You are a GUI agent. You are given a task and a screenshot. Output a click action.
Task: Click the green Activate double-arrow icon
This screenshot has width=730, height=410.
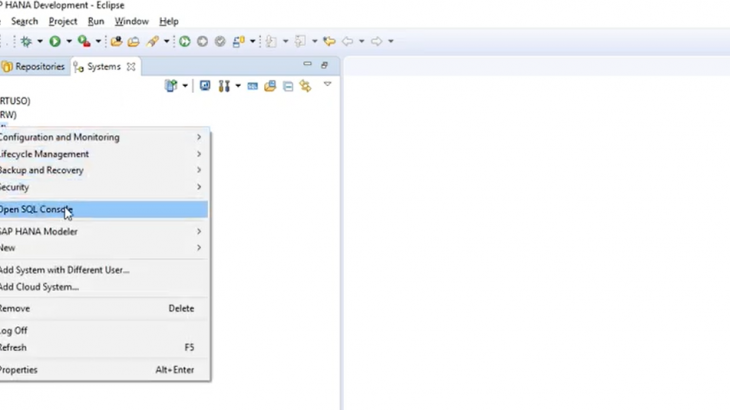tap(185, 41)
